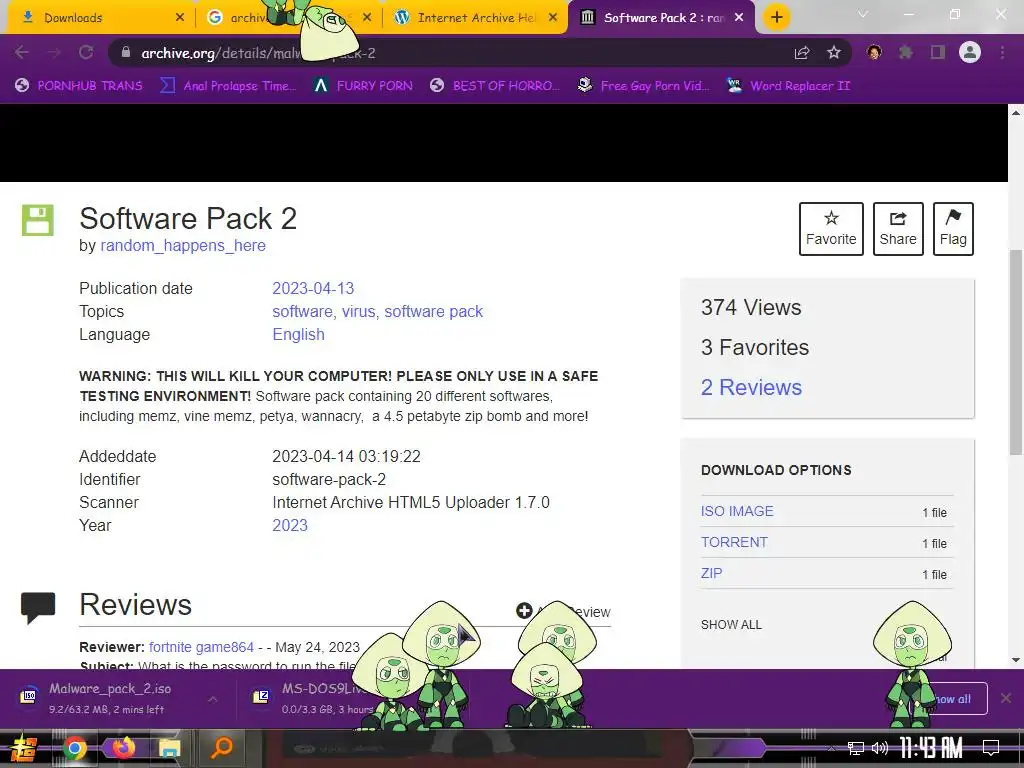The image size is (1024, 768).
Task: Click the share page icon in address bar
Action: pos(802,53)
